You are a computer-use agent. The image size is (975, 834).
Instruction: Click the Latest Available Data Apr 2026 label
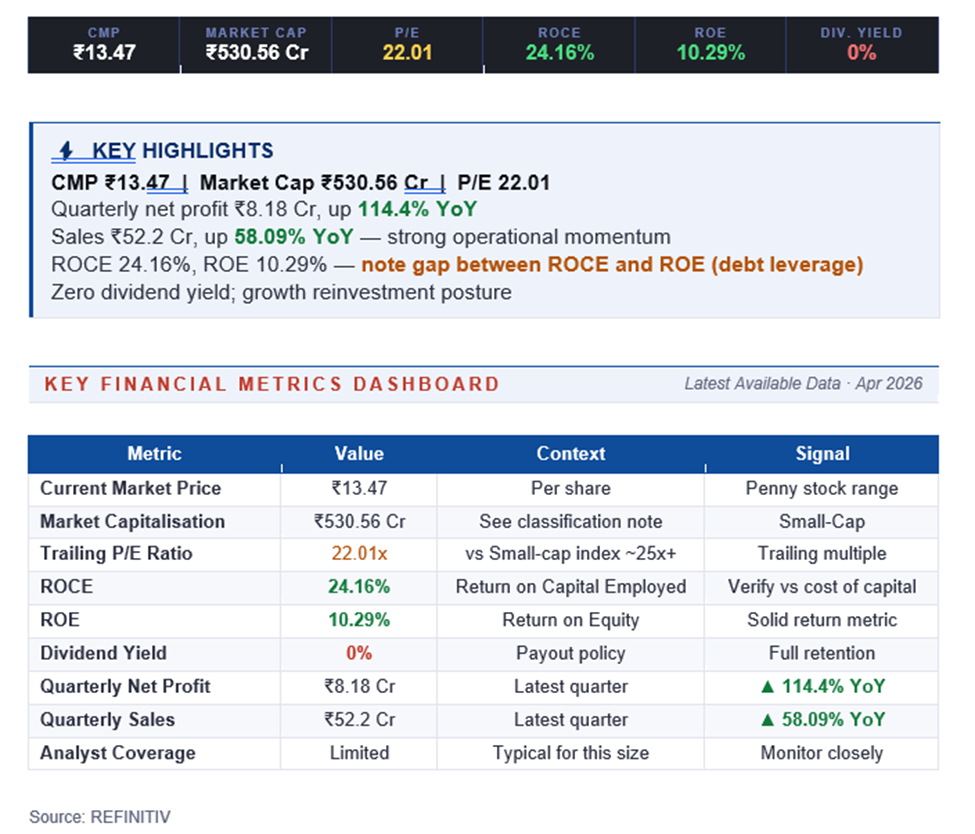click(803, 384)
